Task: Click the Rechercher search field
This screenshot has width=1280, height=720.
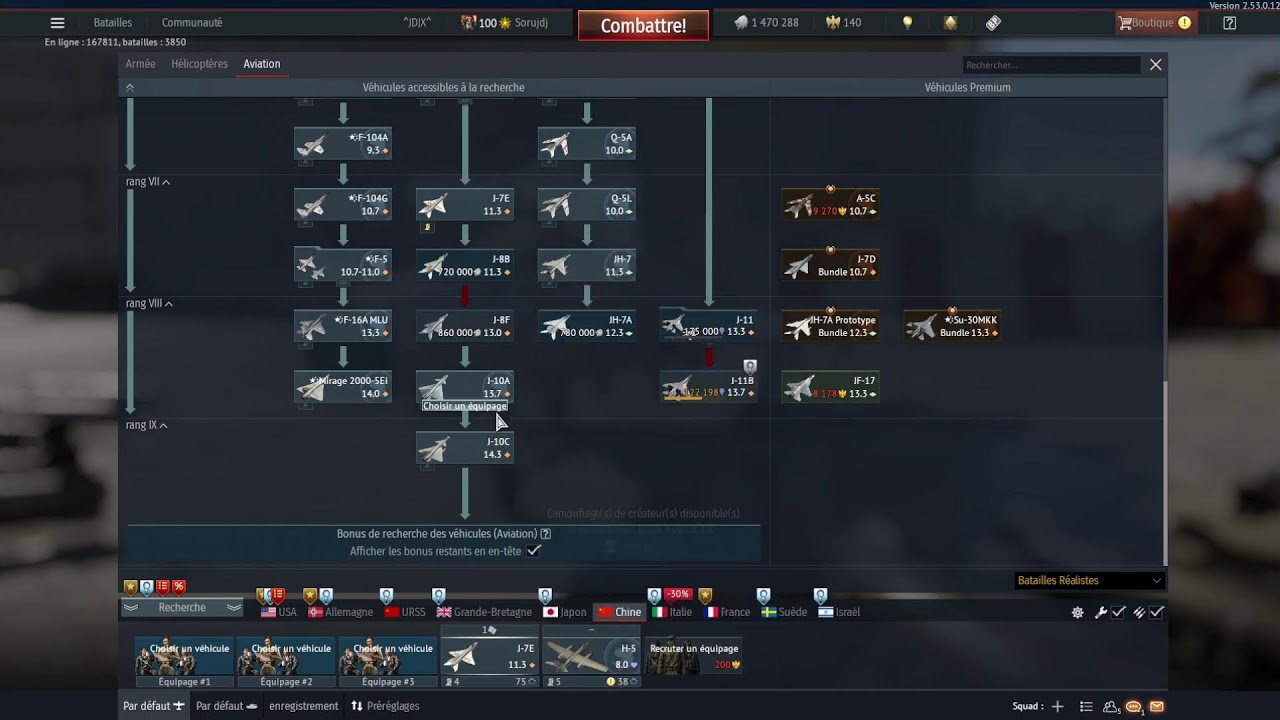Action: coord(1052,65)
